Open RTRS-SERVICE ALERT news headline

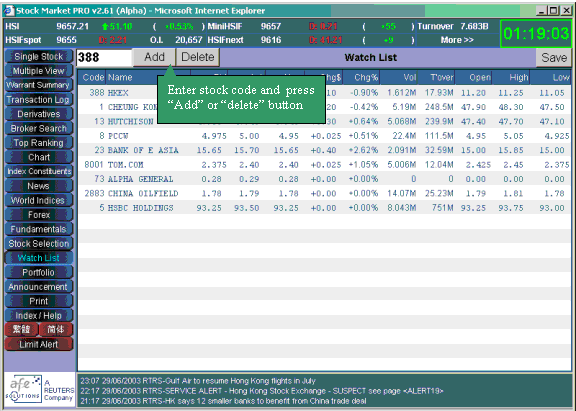tap(262, 391)
